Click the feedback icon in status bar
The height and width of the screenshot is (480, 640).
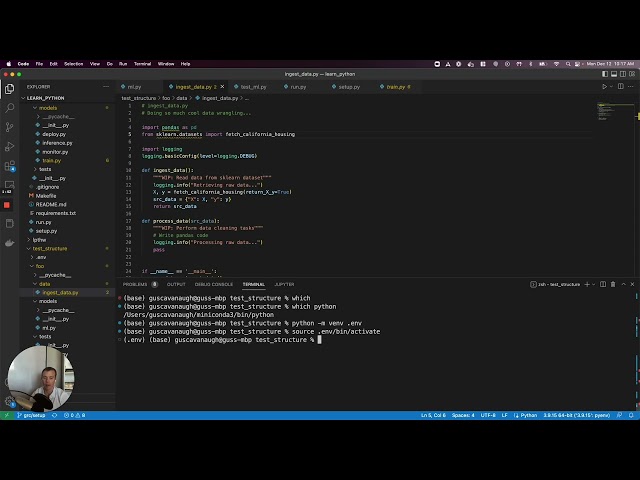620,415
